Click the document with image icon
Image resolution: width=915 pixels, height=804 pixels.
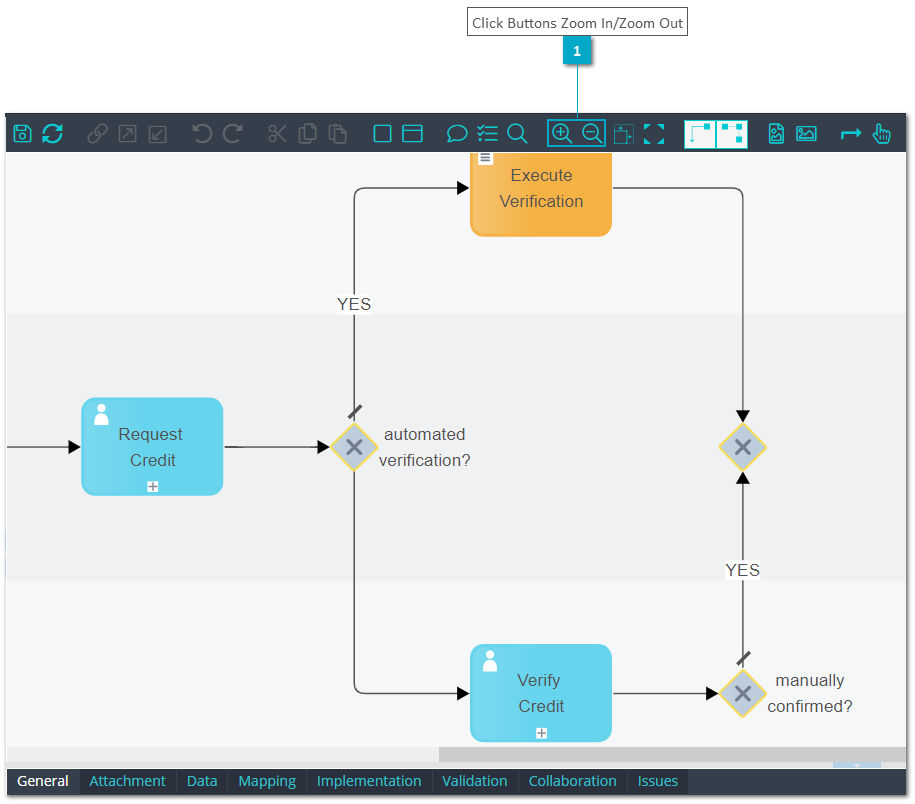coord(776,134)
